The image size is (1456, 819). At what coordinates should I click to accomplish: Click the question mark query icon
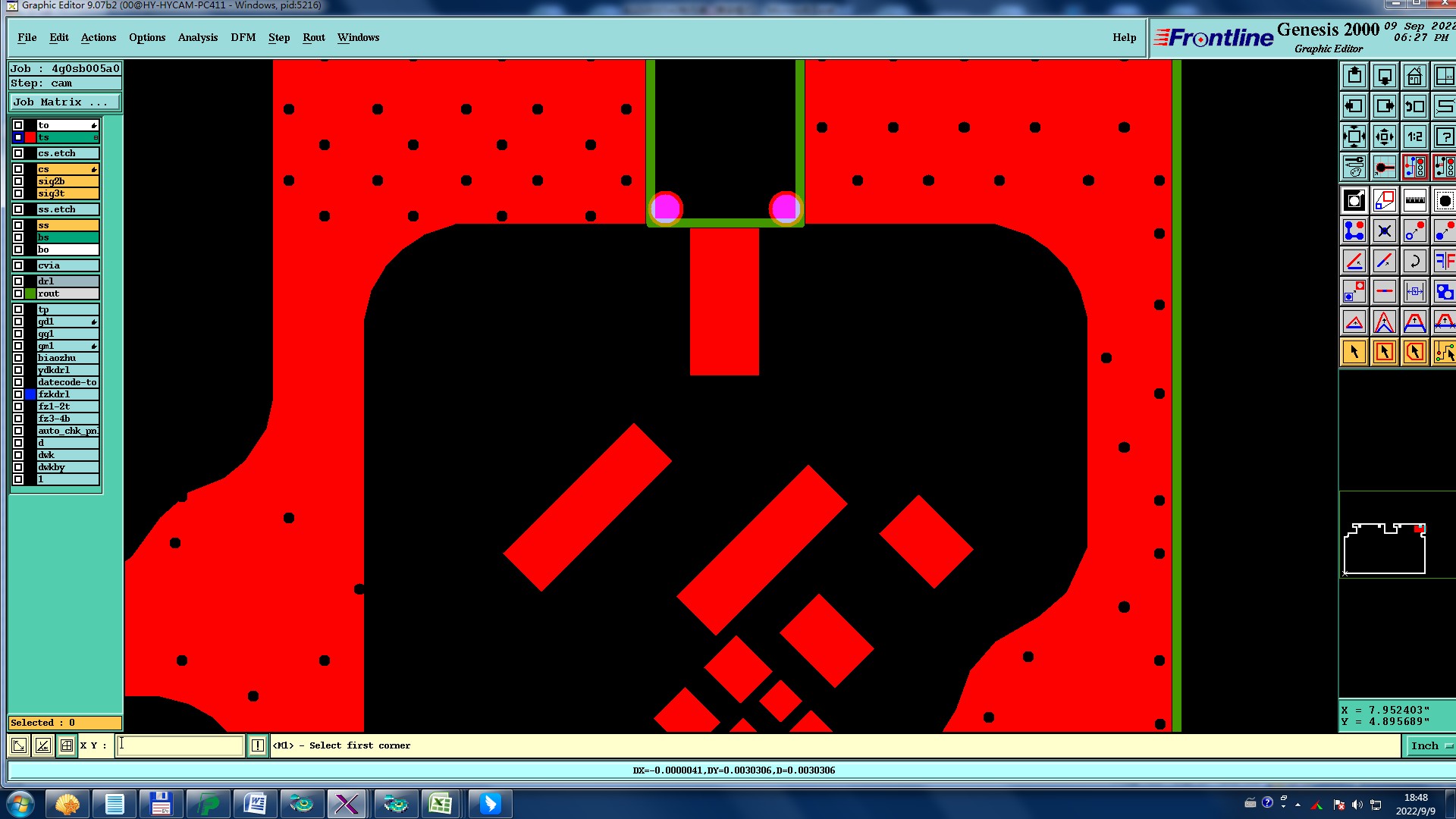pos(1444,136)
